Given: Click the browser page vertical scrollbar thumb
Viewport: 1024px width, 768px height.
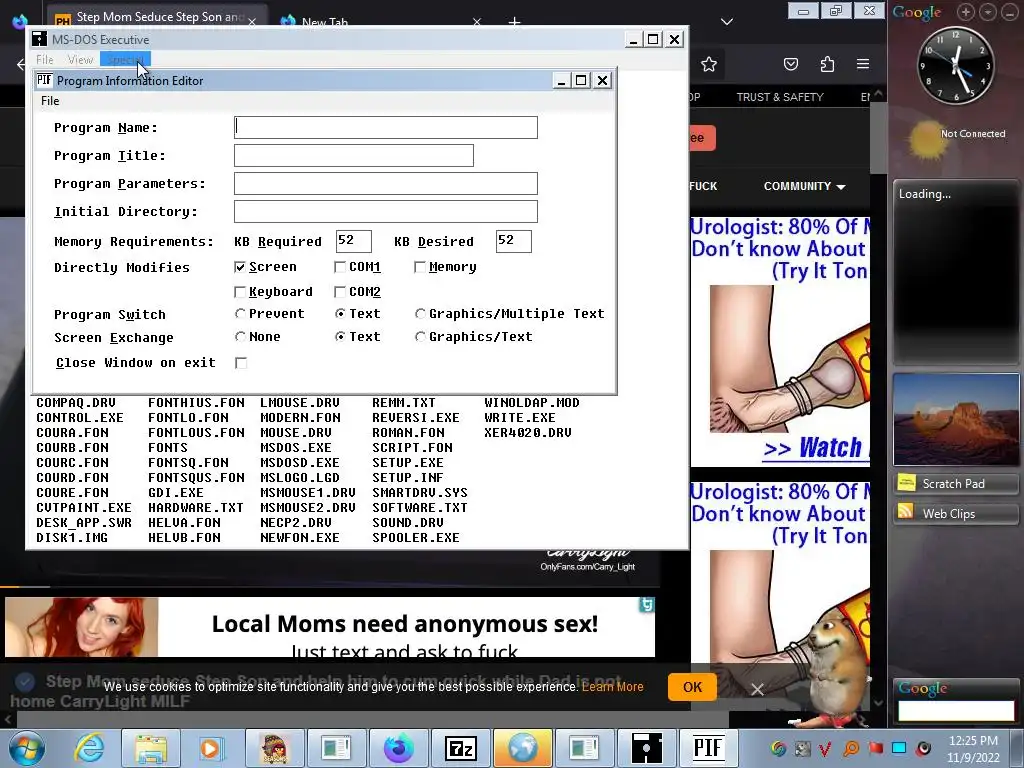Looking at the screenshot, I should coord(878,137).
